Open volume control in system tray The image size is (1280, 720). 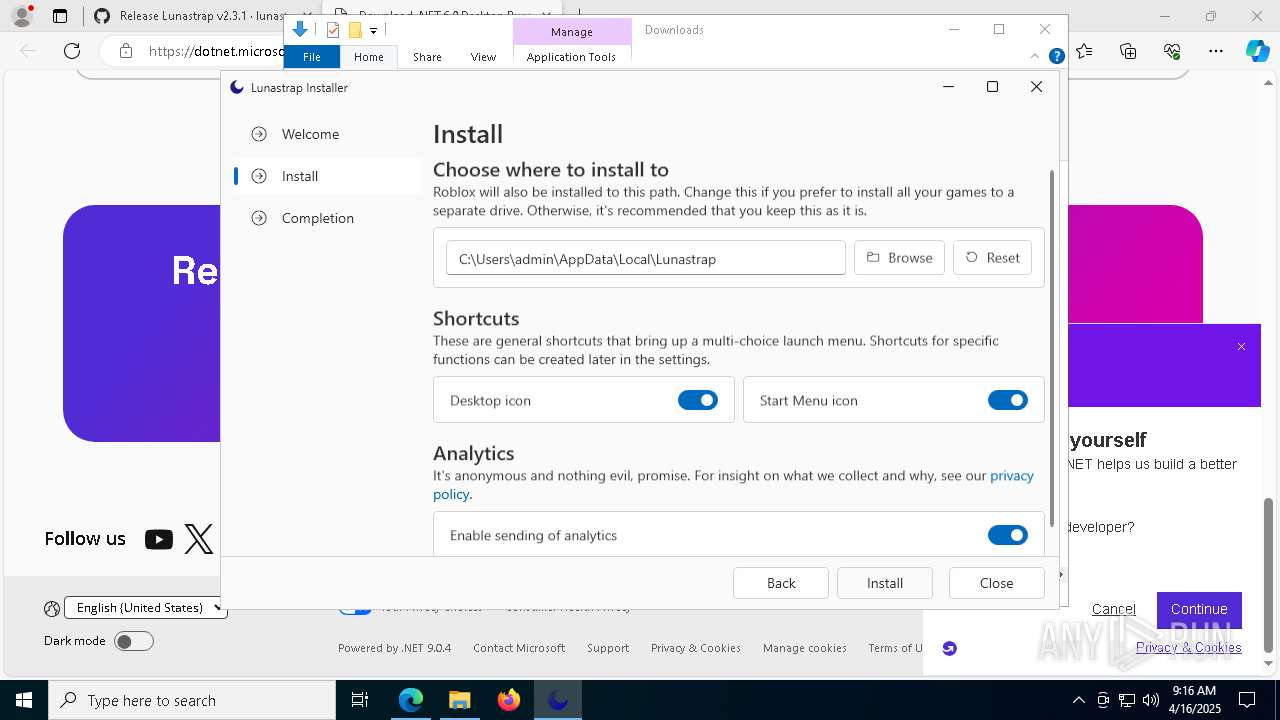(1151, 700)
